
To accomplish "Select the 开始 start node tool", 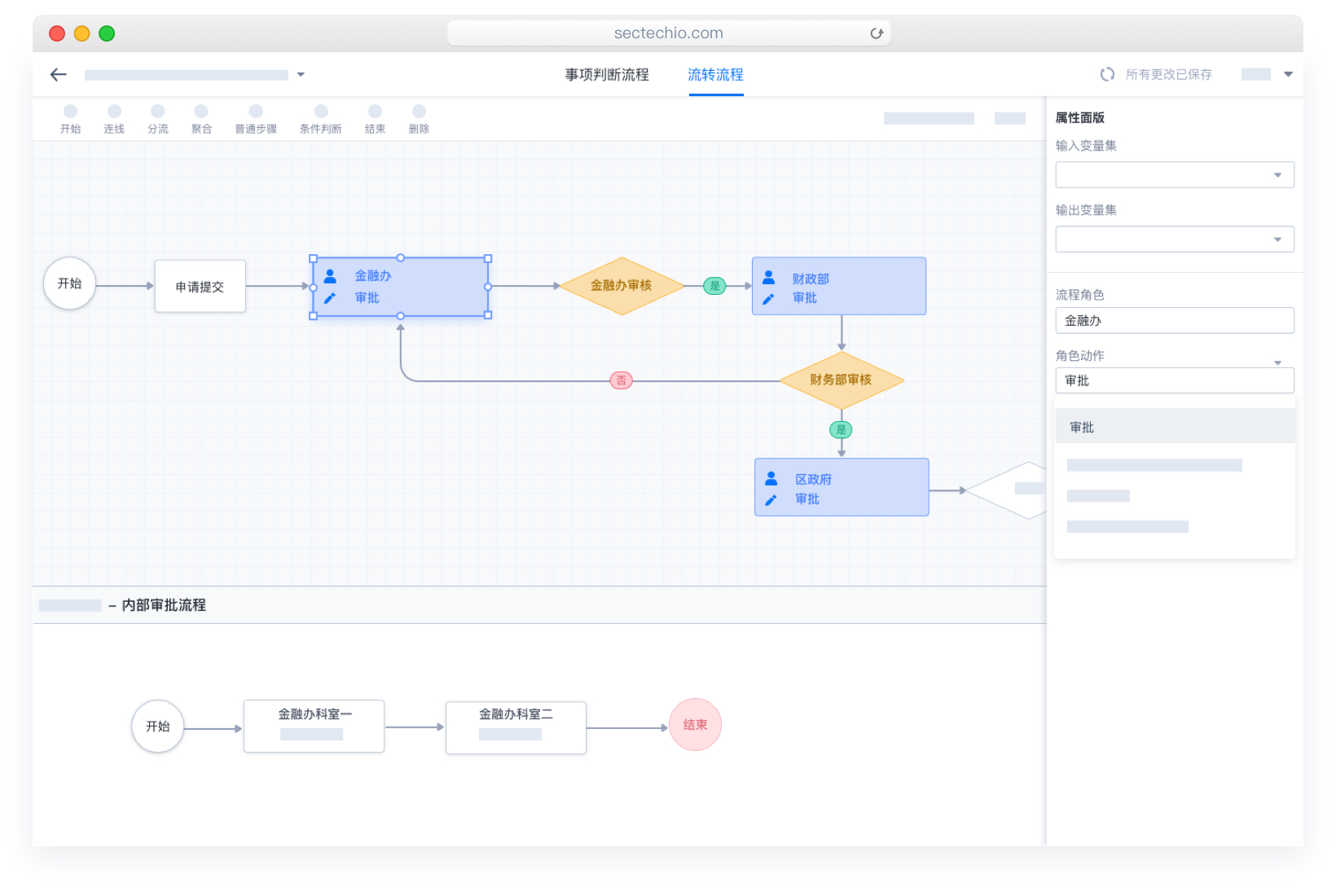I will pyautogui.click(x=71, y=118).
